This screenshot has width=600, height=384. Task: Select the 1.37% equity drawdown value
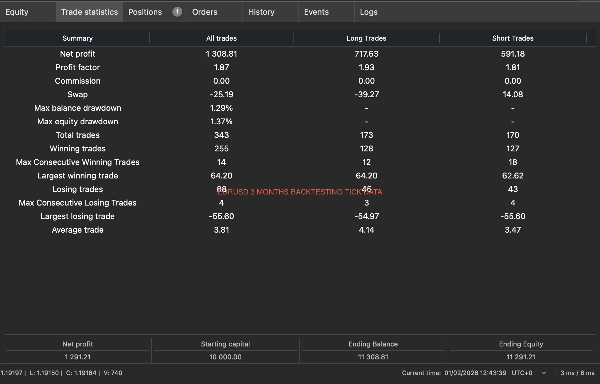click(221, 122)
